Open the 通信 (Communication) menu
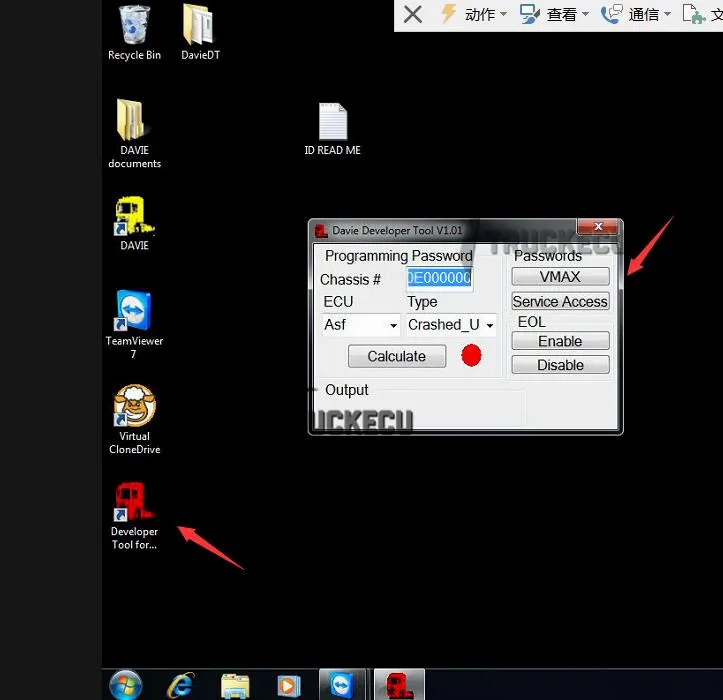This screenshot has width=723, height=700. tap(636, 14)
